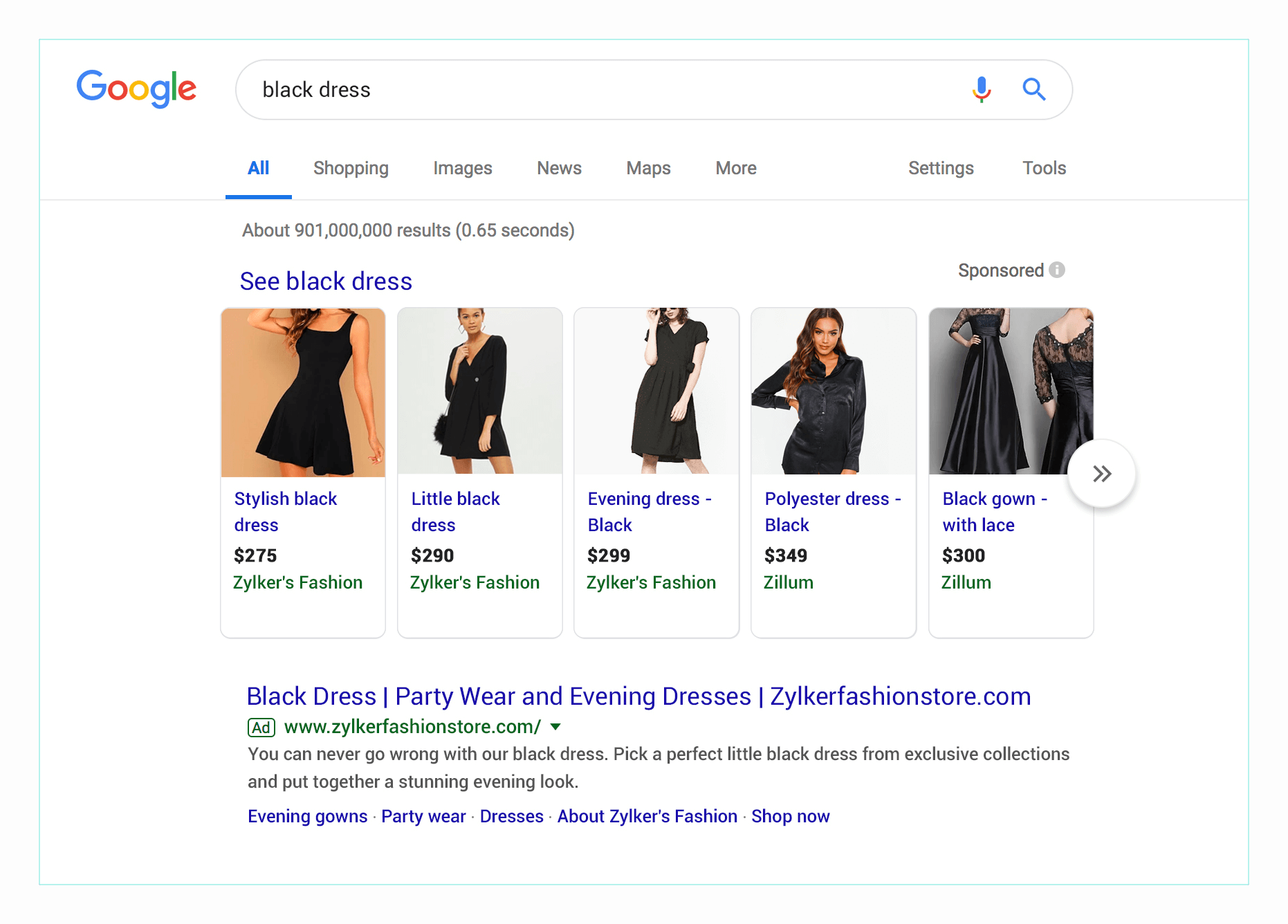Open search Tools
1288x924 pixels.
1044,168
